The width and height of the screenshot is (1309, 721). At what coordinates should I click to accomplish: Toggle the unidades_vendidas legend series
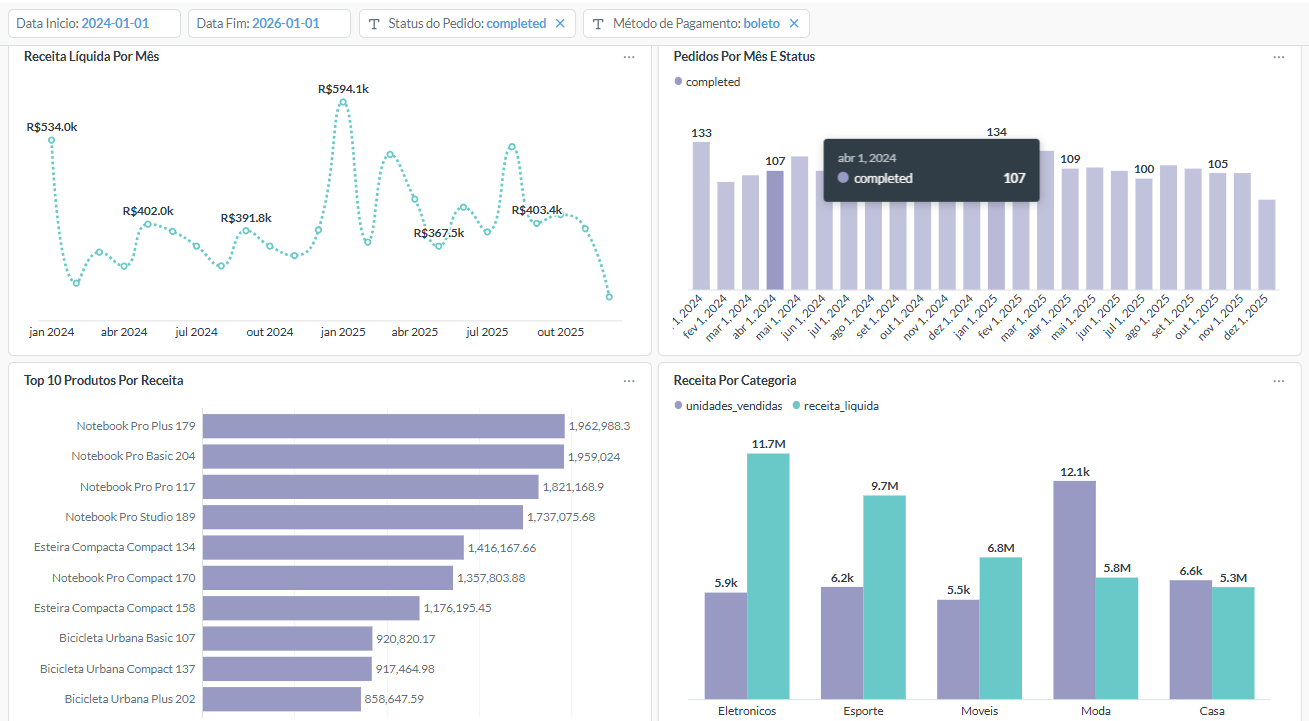tap(728, 406)
